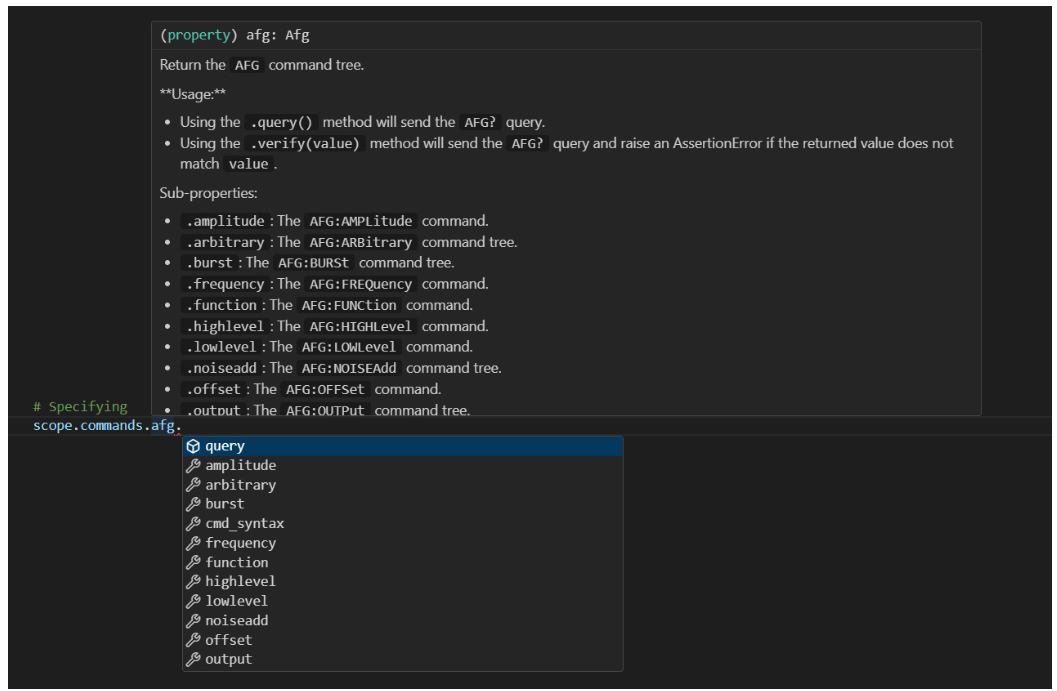Place cursor on scope in the code line
The height and width of the screenshot is (691, 1057).
[x=52, y=427]
